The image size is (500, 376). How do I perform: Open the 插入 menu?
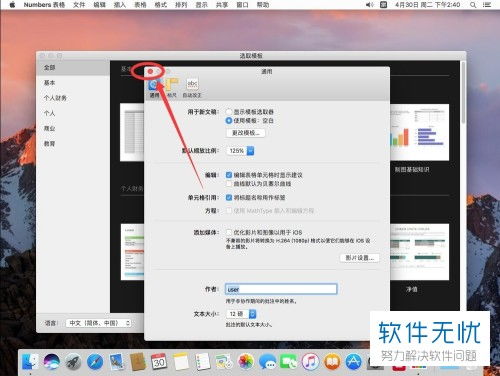(120, 5)
